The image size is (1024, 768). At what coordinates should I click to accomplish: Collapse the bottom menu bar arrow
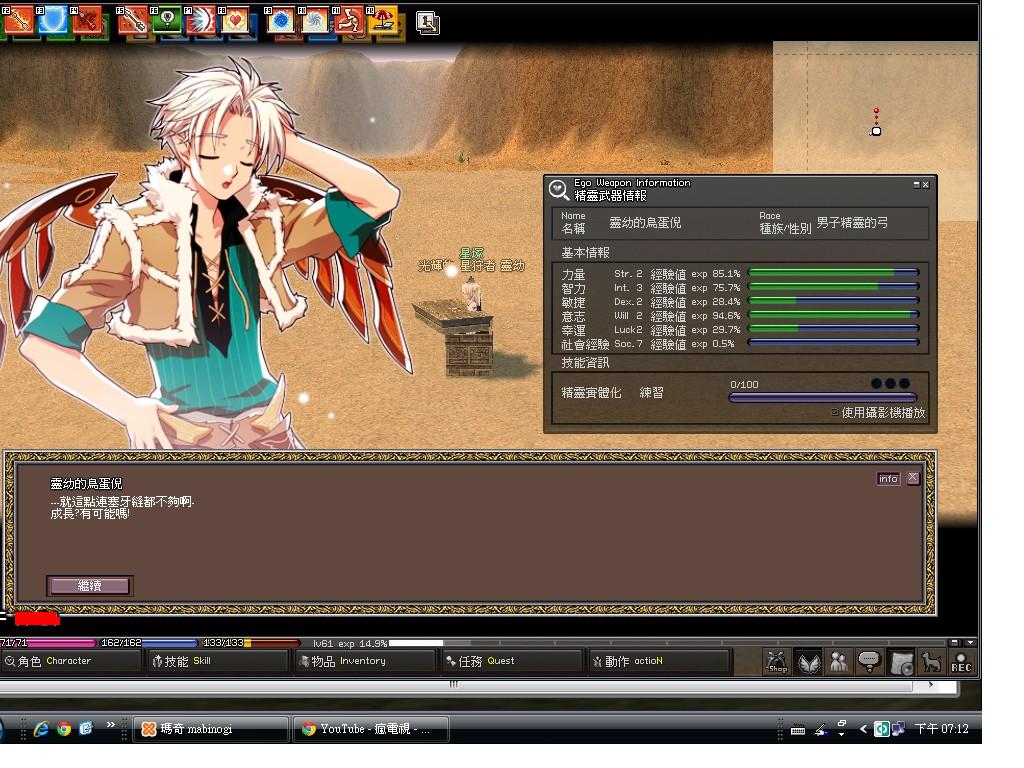pyautogui.click(x=970, y=642)
